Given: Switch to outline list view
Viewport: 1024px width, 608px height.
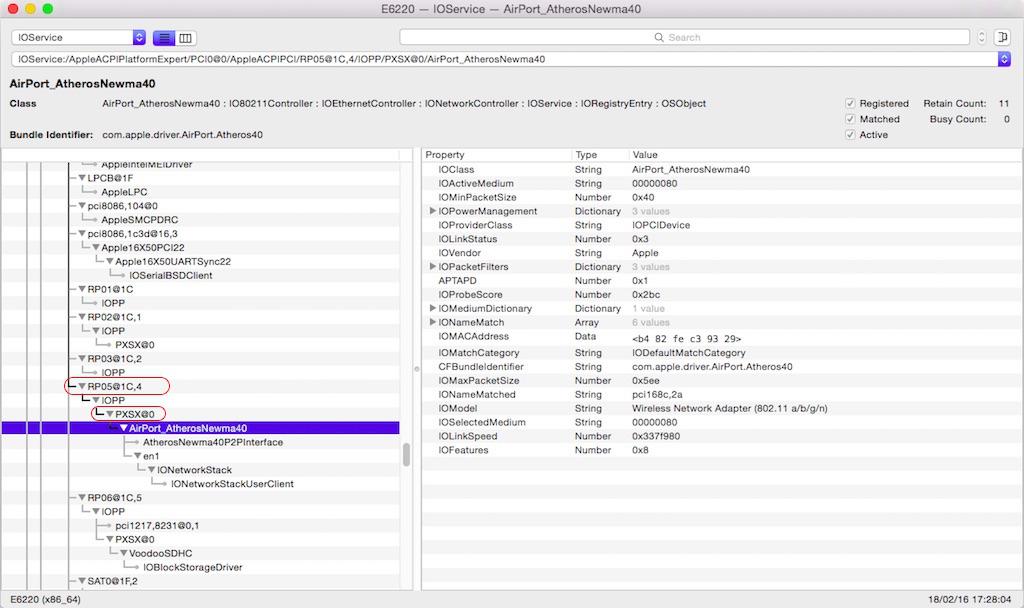Looking at the screenshot, I should (163, 38).
